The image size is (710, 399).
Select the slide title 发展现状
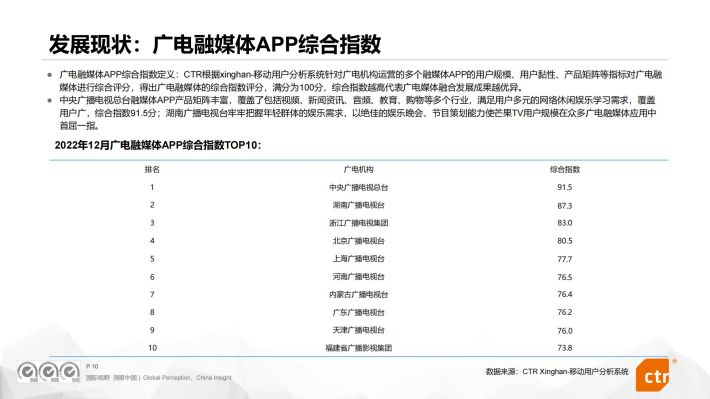pos(90,44)
